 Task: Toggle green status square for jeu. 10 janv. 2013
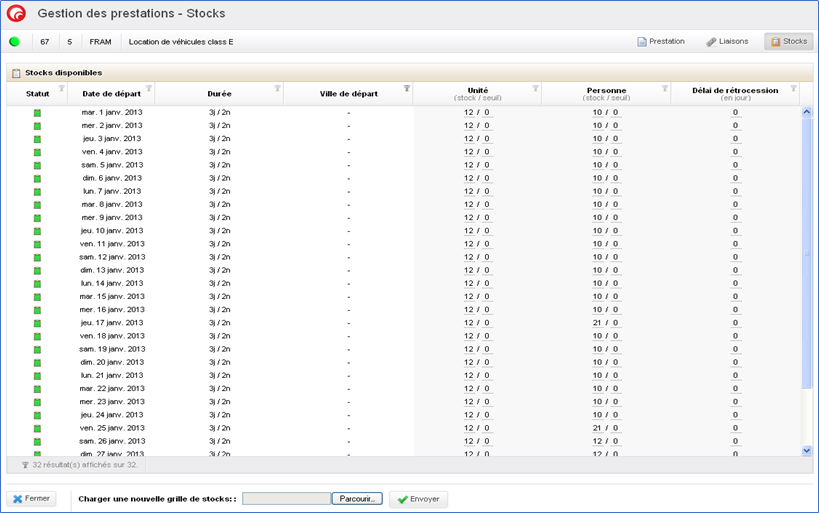(38, 231)
